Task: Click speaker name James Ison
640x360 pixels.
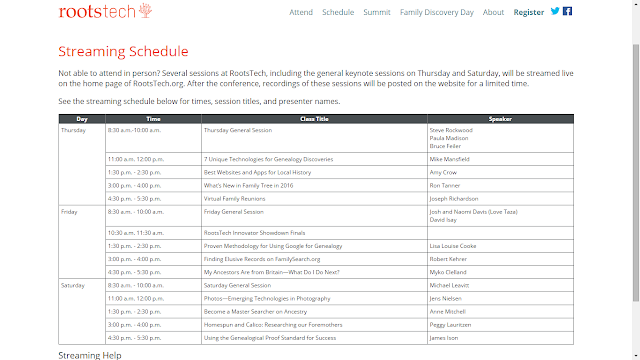Action: [x=444, y=338]
